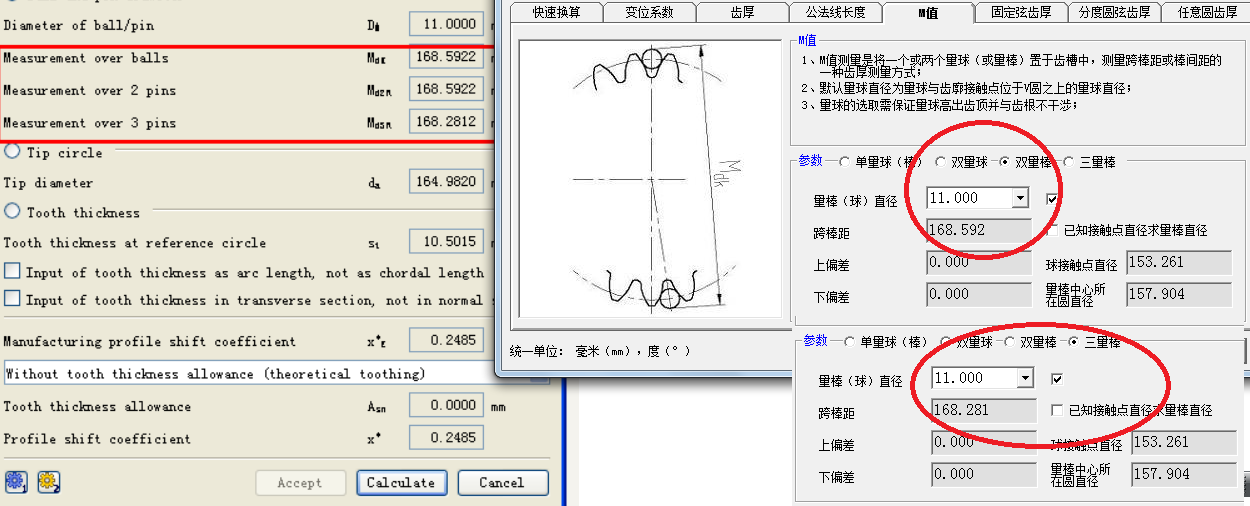This screenshot has width=1250, height=506.
Task: Switch to the 分度圆弦齿厚 tab
Action: pos(1114,12)
